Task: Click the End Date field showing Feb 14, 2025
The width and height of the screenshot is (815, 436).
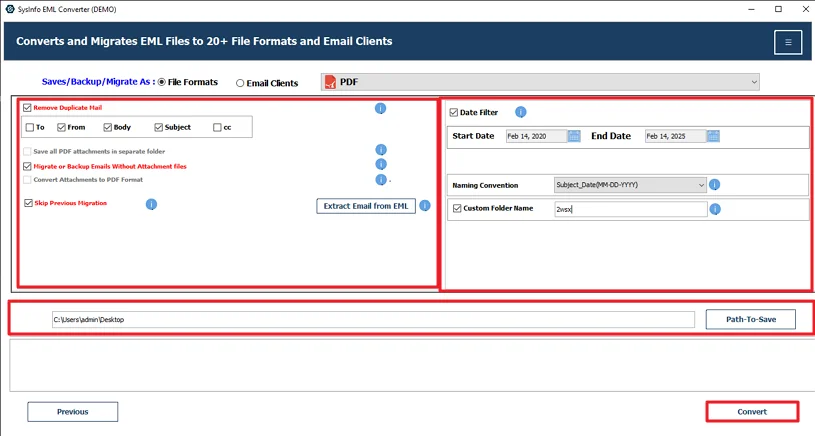Action: [x=675, y=136]
